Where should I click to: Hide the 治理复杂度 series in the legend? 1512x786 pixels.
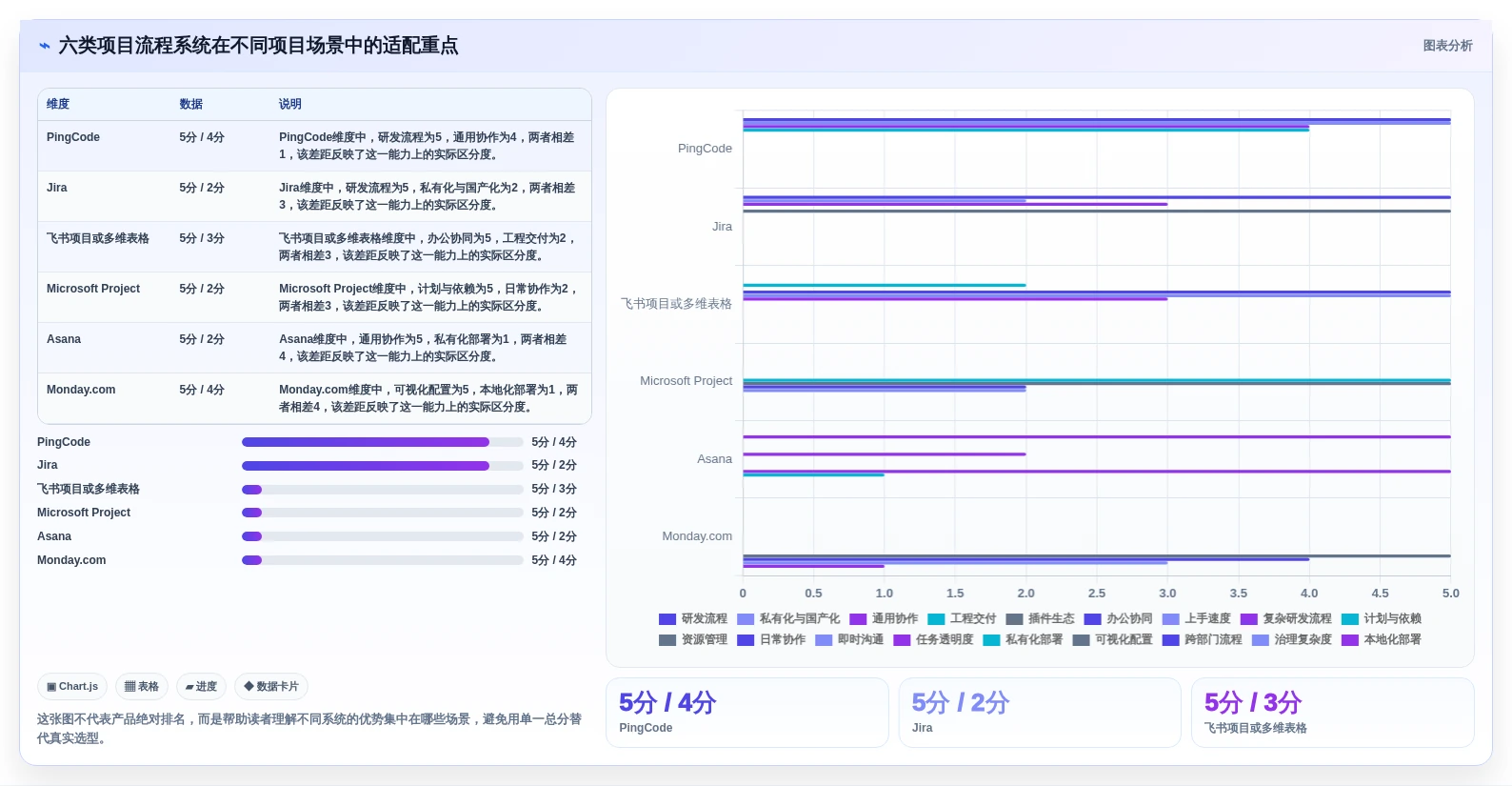(1291, 639)
